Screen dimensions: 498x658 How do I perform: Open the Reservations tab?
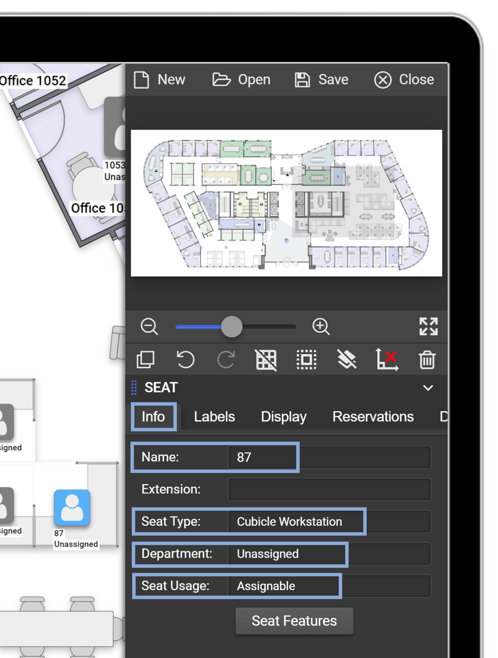pos(373,417)
